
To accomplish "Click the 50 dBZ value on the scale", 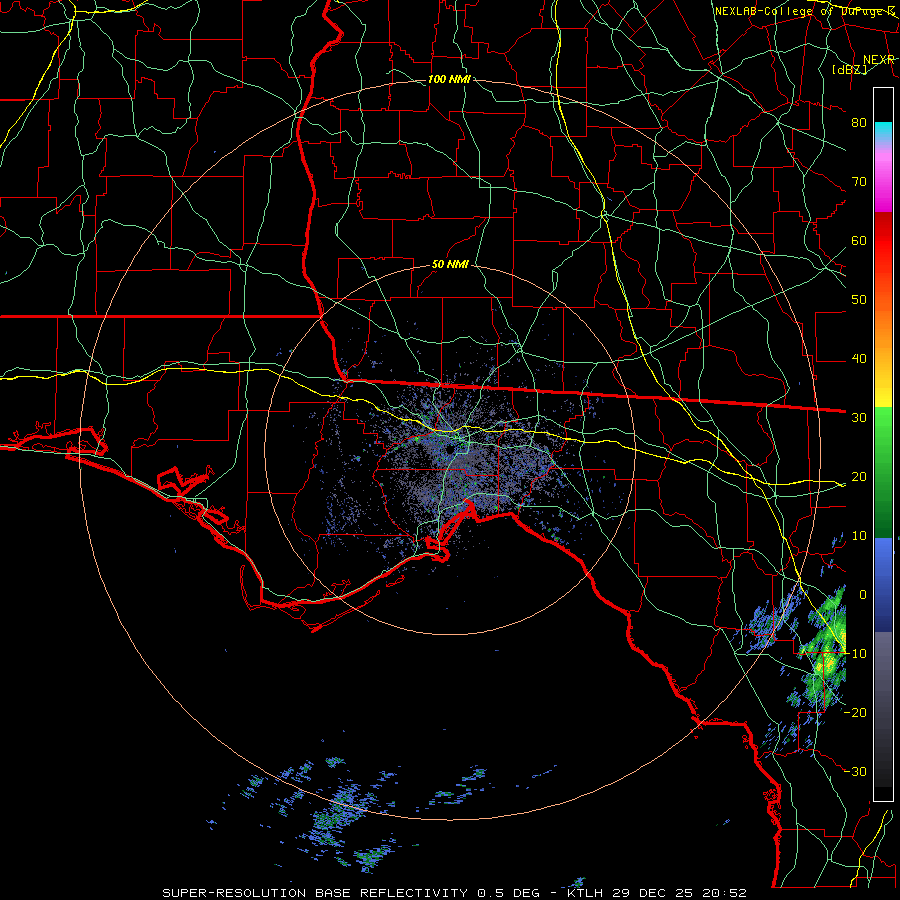I will (x=859, y=300).
